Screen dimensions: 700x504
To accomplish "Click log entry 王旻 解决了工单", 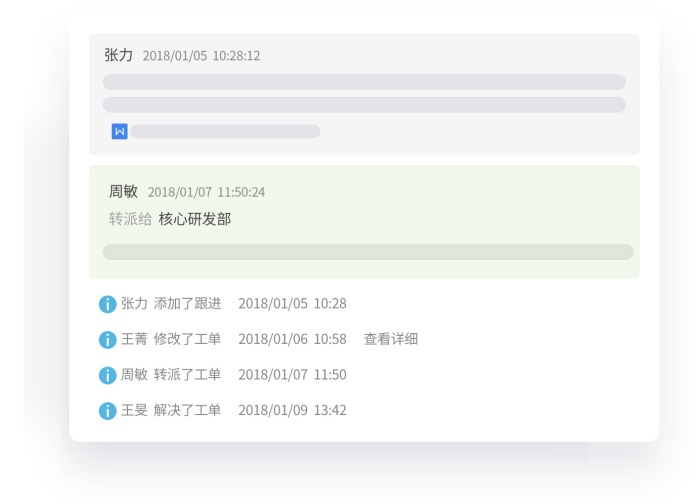I will point(171,410).
